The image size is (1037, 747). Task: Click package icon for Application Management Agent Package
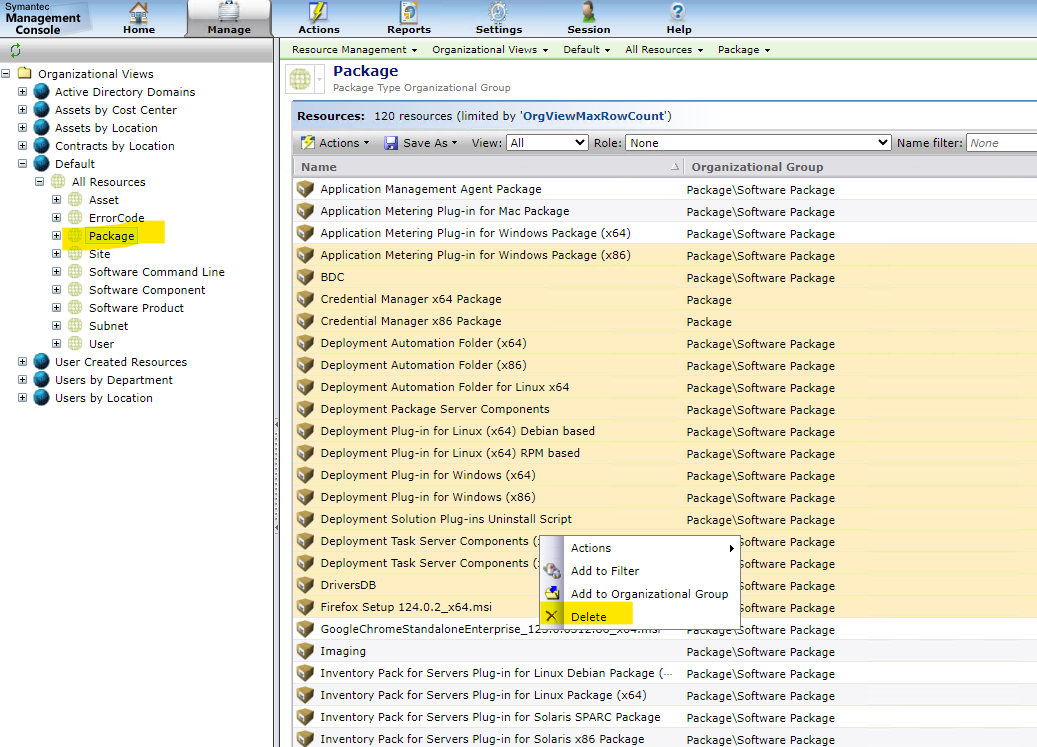click(x=305, y=189)
